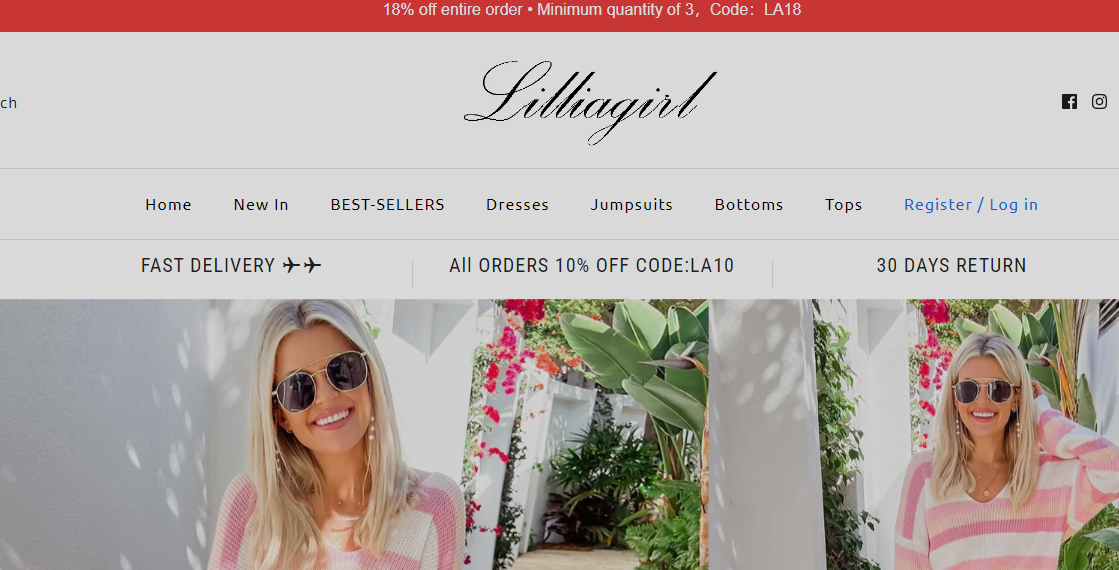This screenshot has height=570, width=1119.
Task: Click the airplane icons beside FAST DELIVERY
Action: point(302,266)
